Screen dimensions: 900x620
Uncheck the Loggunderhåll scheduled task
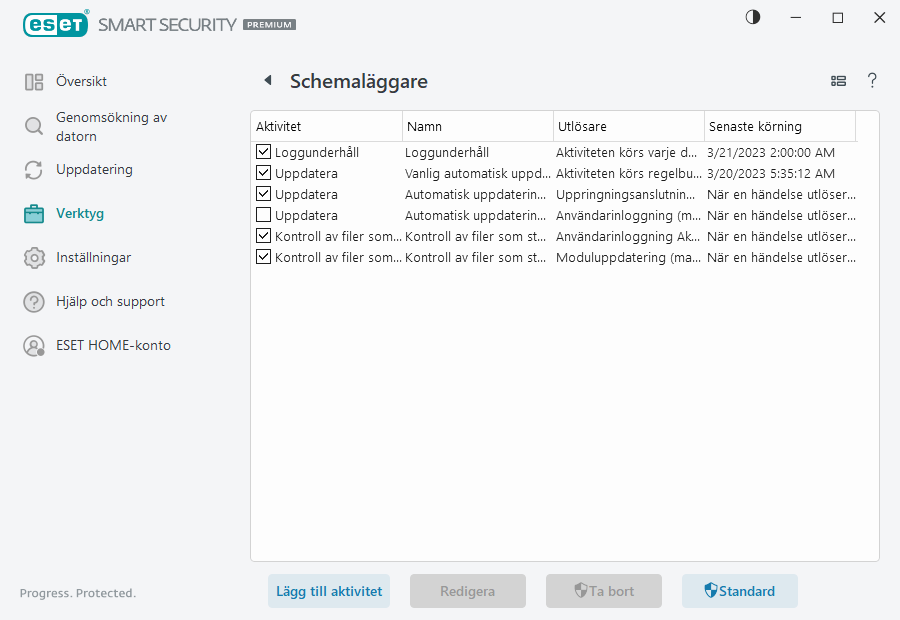click(x=263, y=152)
